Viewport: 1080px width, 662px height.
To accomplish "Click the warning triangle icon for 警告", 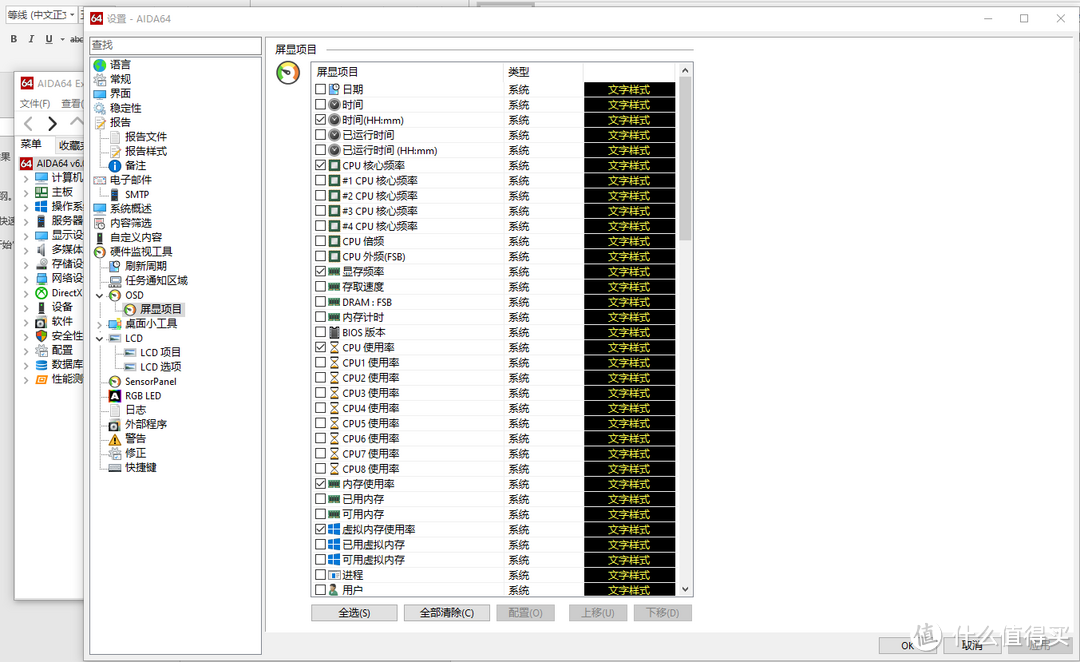I will [115, 439].
